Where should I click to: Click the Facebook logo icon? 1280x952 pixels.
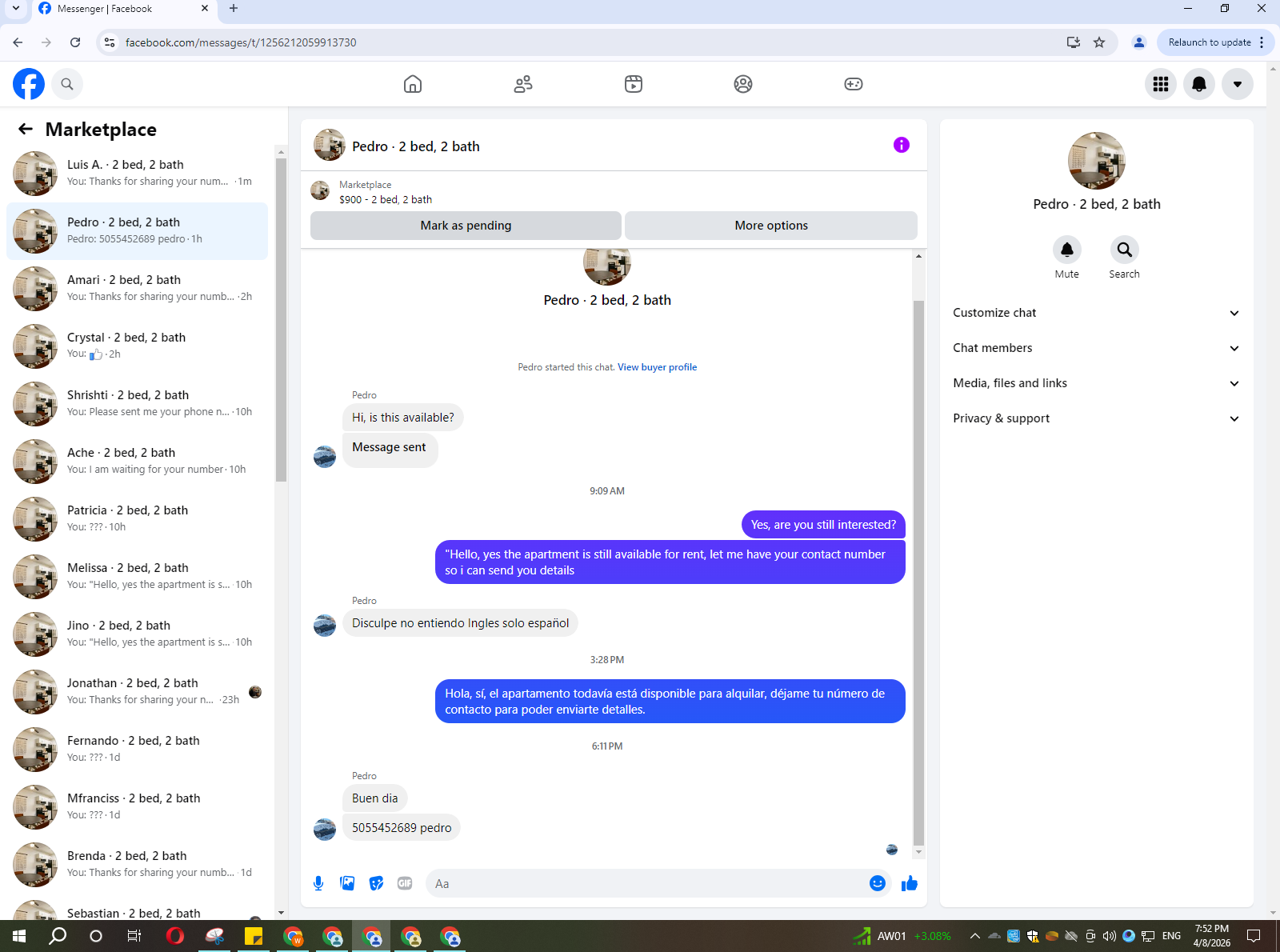(29, 84)
